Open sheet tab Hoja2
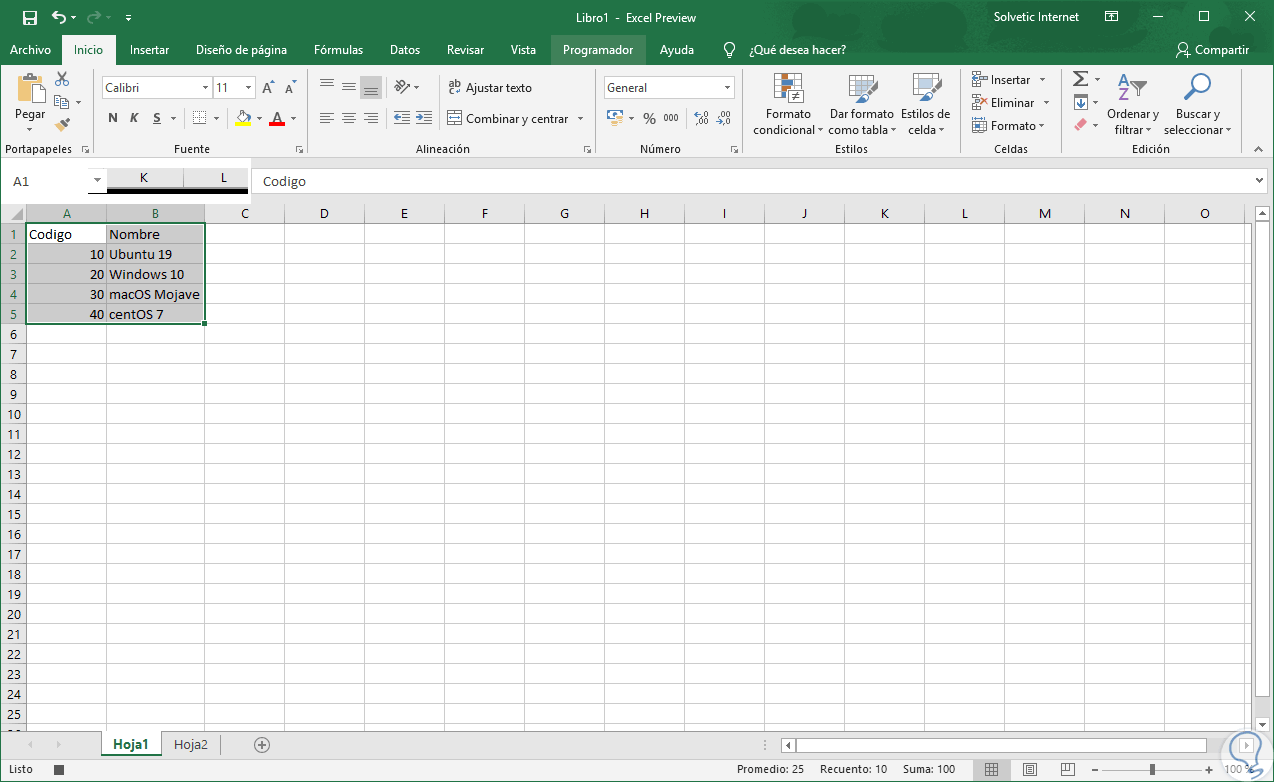The image size is (1274, 782). pyautogui.click(x=191, y=744)
